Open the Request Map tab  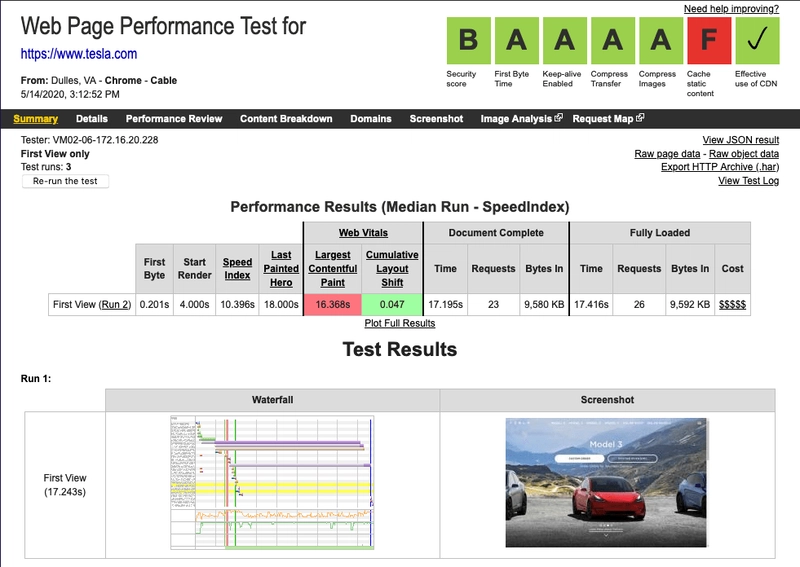[x=603, y=119]
